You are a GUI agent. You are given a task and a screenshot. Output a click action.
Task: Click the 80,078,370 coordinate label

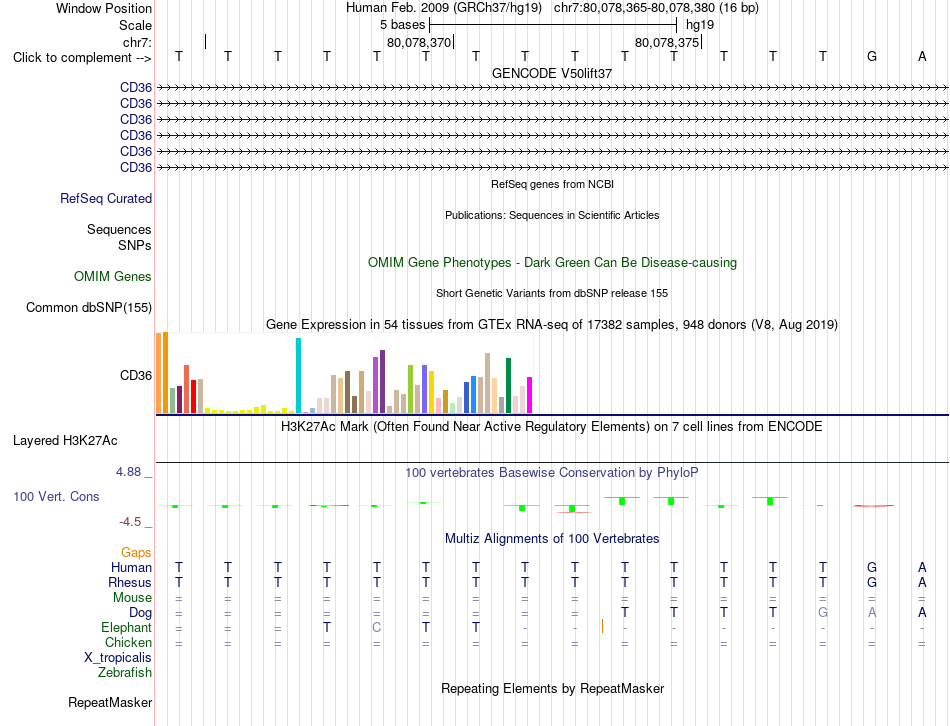pos(419,42)
